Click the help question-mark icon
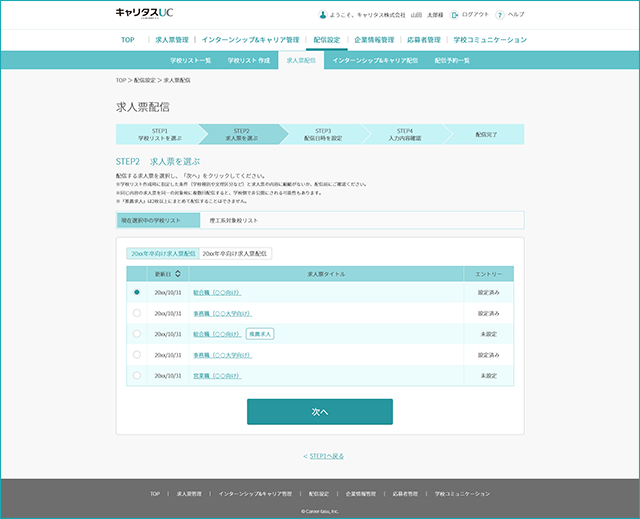The image size is (640, 519). [x=500, y=15]
